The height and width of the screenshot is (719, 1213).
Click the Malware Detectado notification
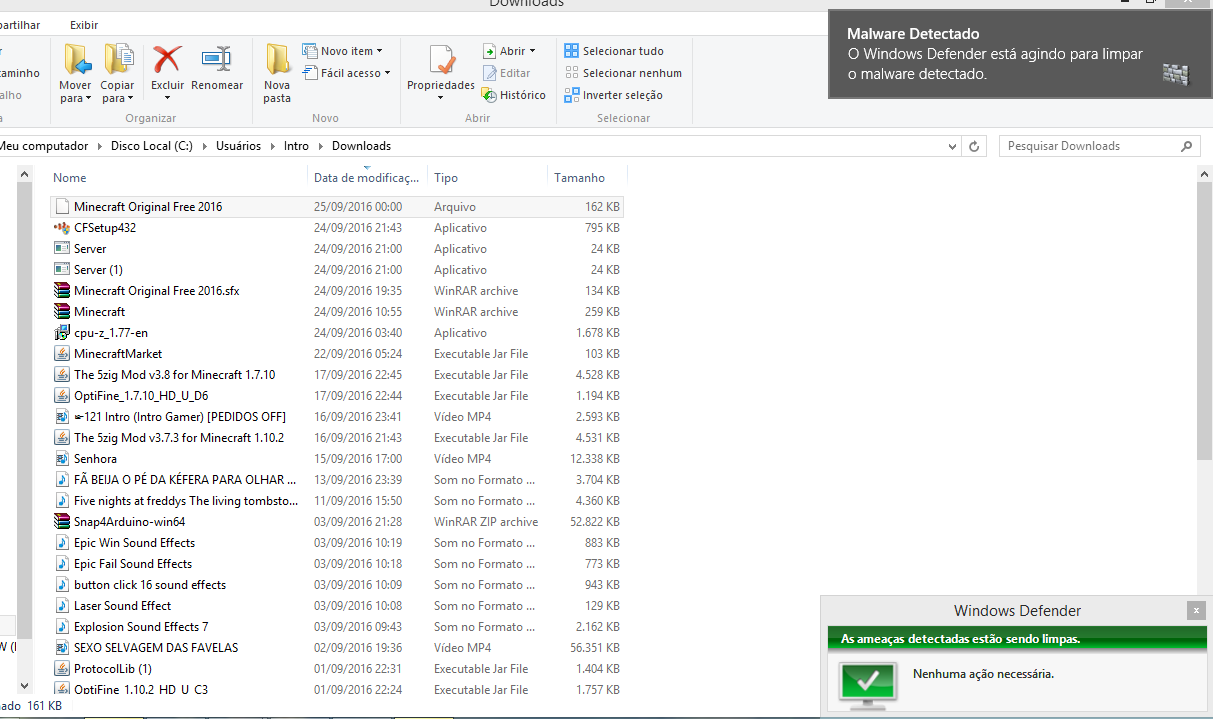tap(1020, 54)
